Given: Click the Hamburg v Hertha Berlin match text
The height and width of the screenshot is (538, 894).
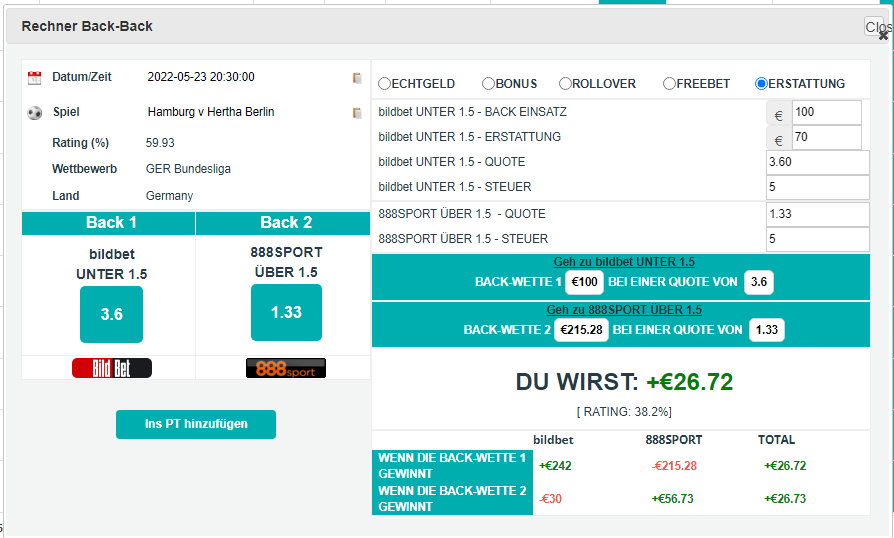Looking at the screenshot, I should point(211,112).
